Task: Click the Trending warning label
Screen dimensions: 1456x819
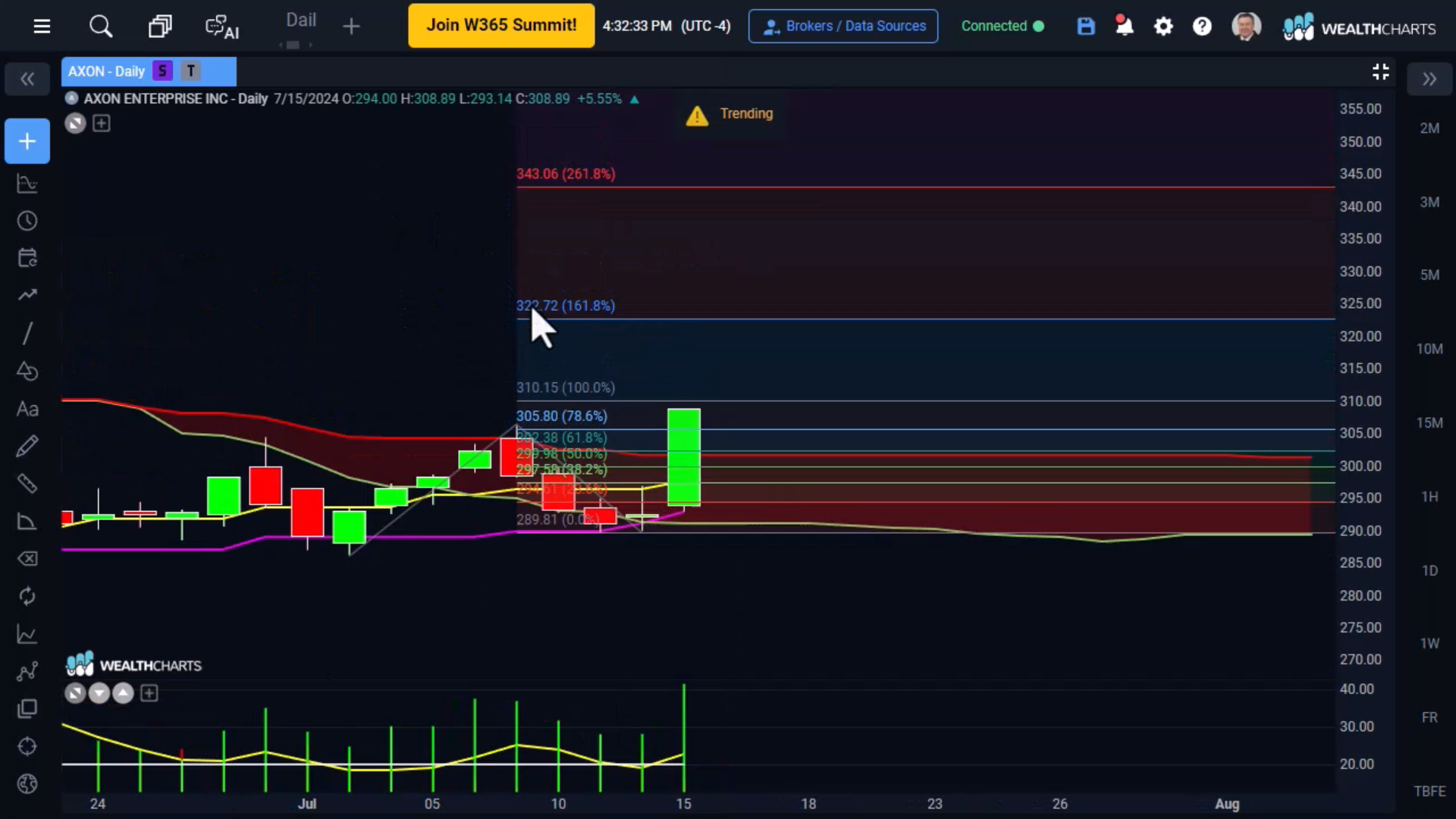Action: tap(730, 115)
